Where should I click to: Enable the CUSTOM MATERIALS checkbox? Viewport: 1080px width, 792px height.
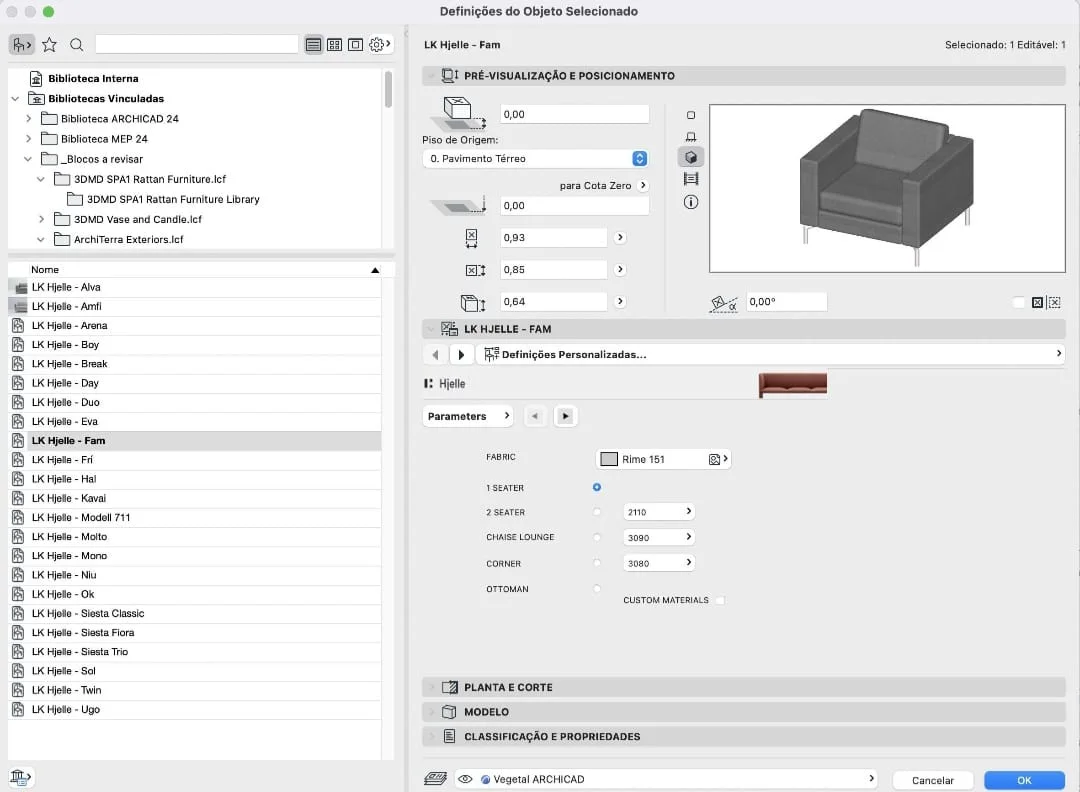coord(719,600)
